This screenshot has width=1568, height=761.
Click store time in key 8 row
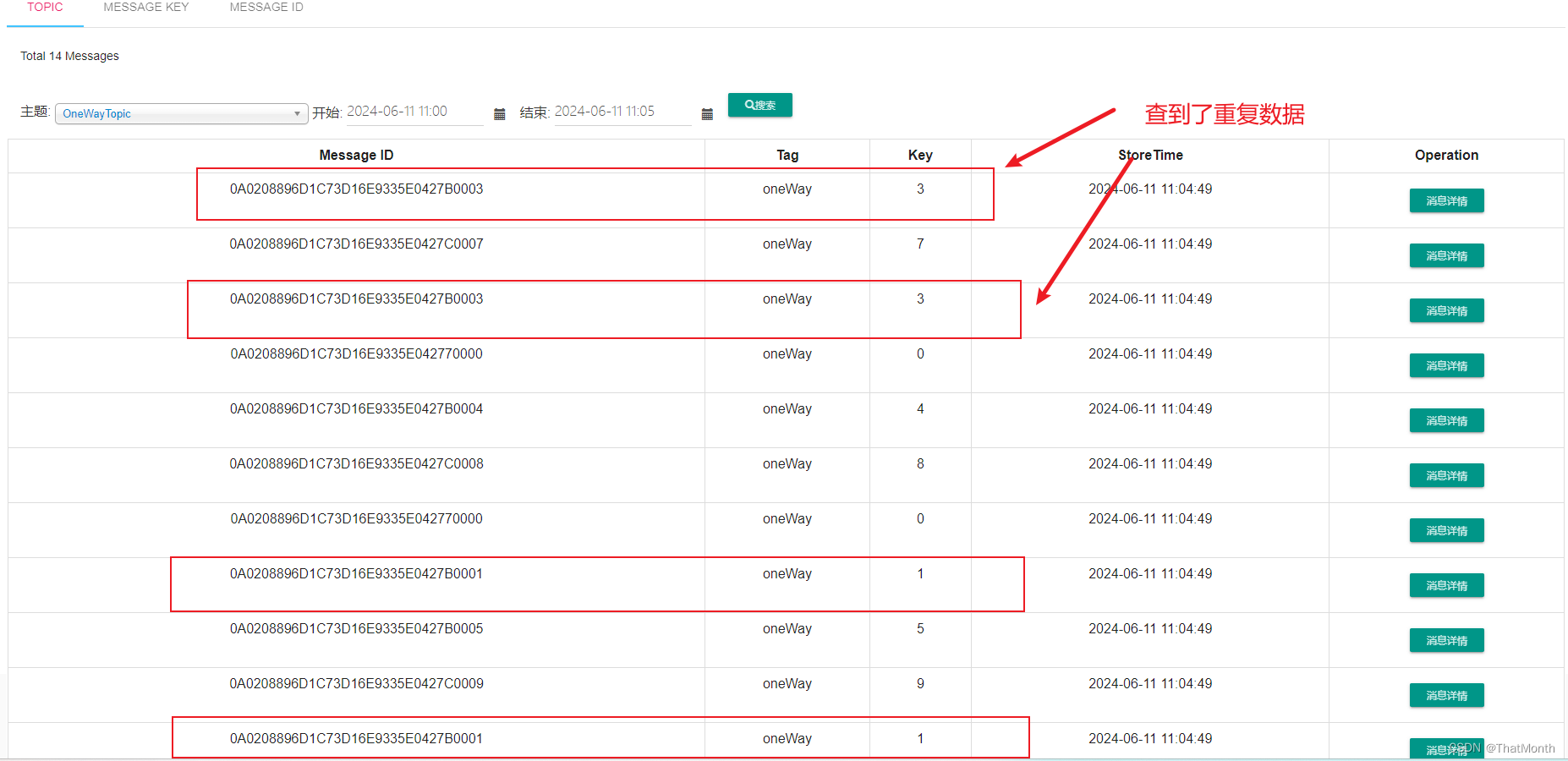(x=1150, y=464)
